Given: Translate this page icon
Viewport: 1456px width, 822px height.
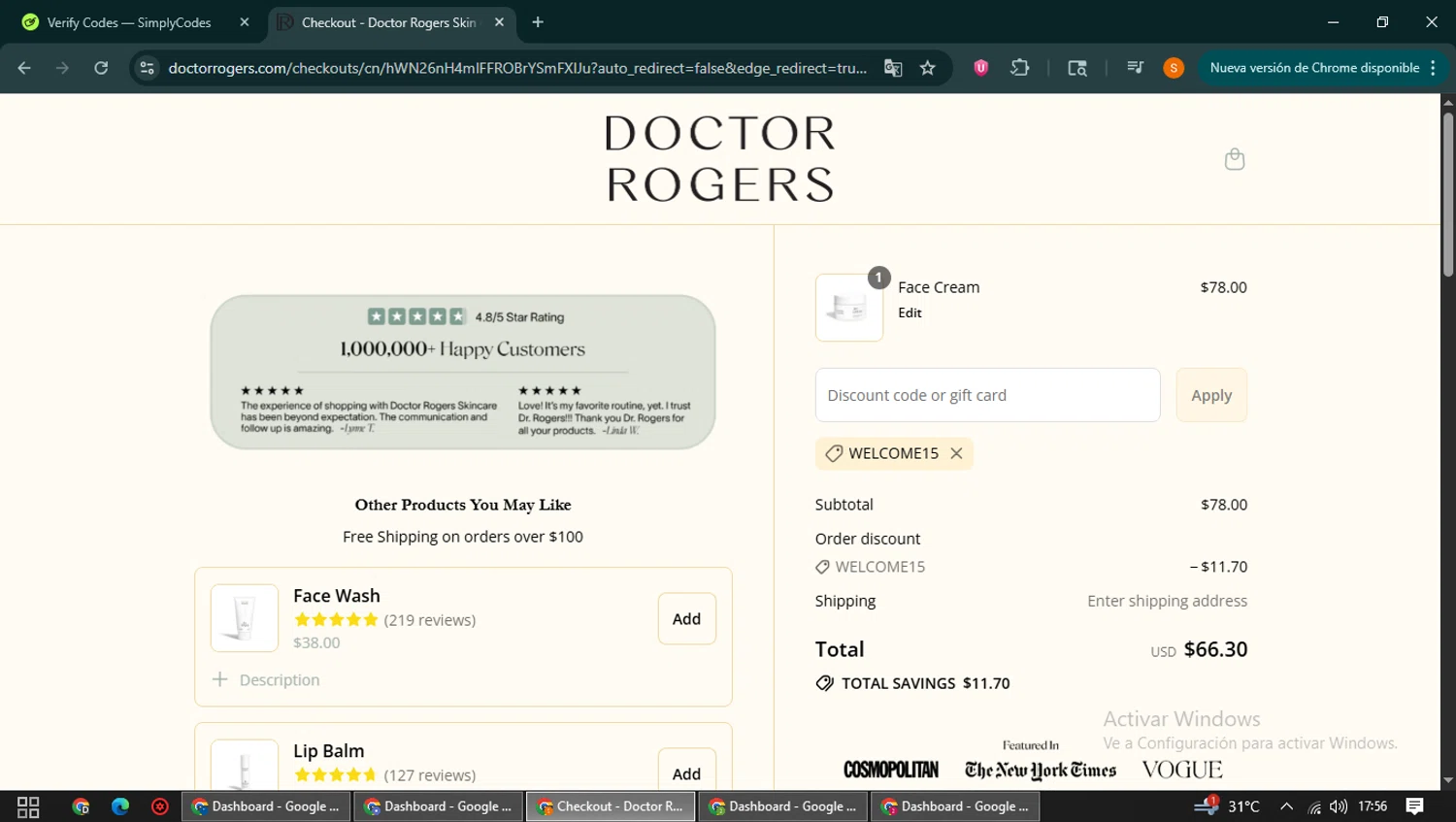Looking at the screenshot, I should tap(893, 68).
